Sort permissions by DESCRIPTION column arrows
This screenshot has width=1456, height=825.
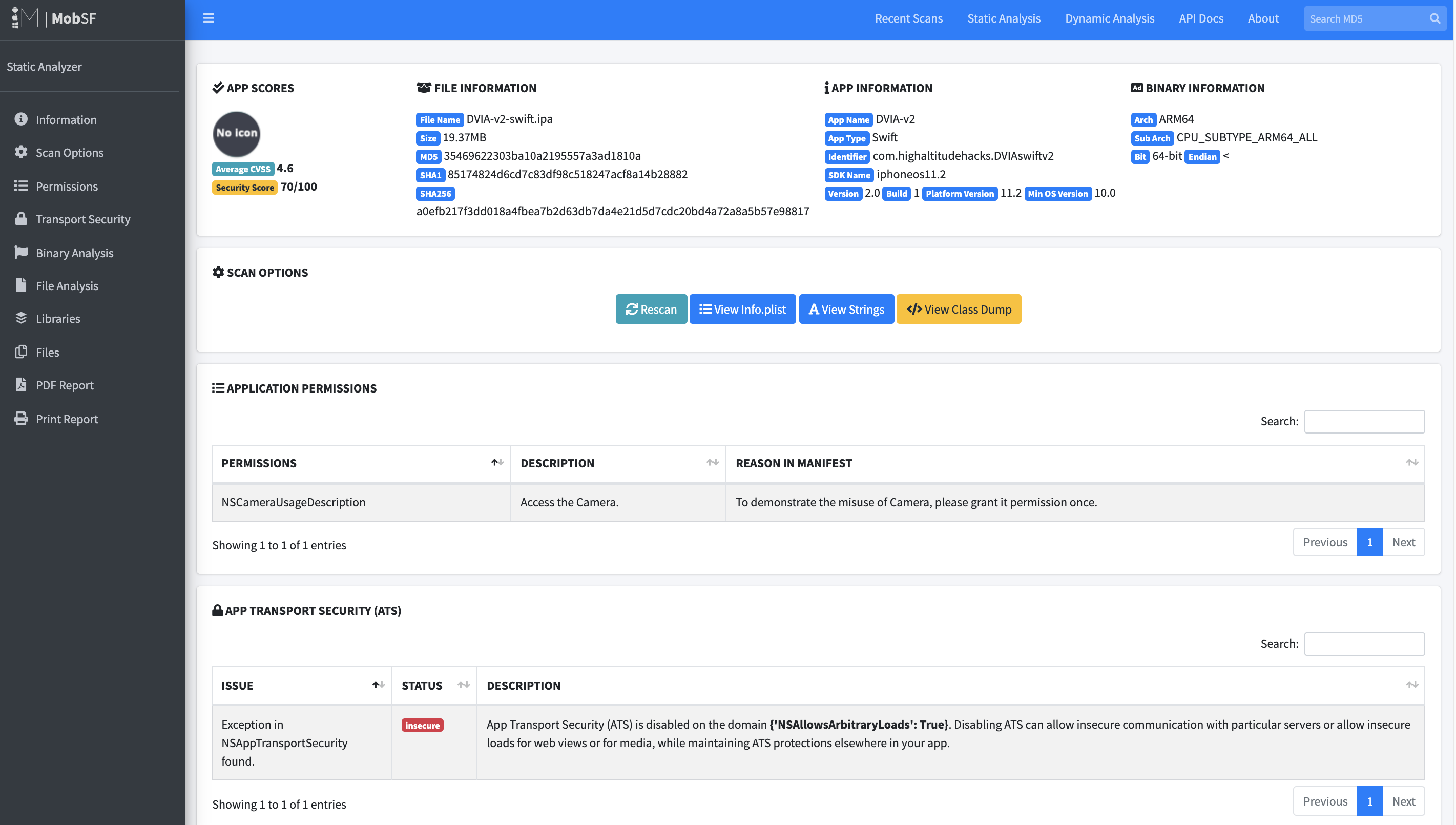point(713,462)
